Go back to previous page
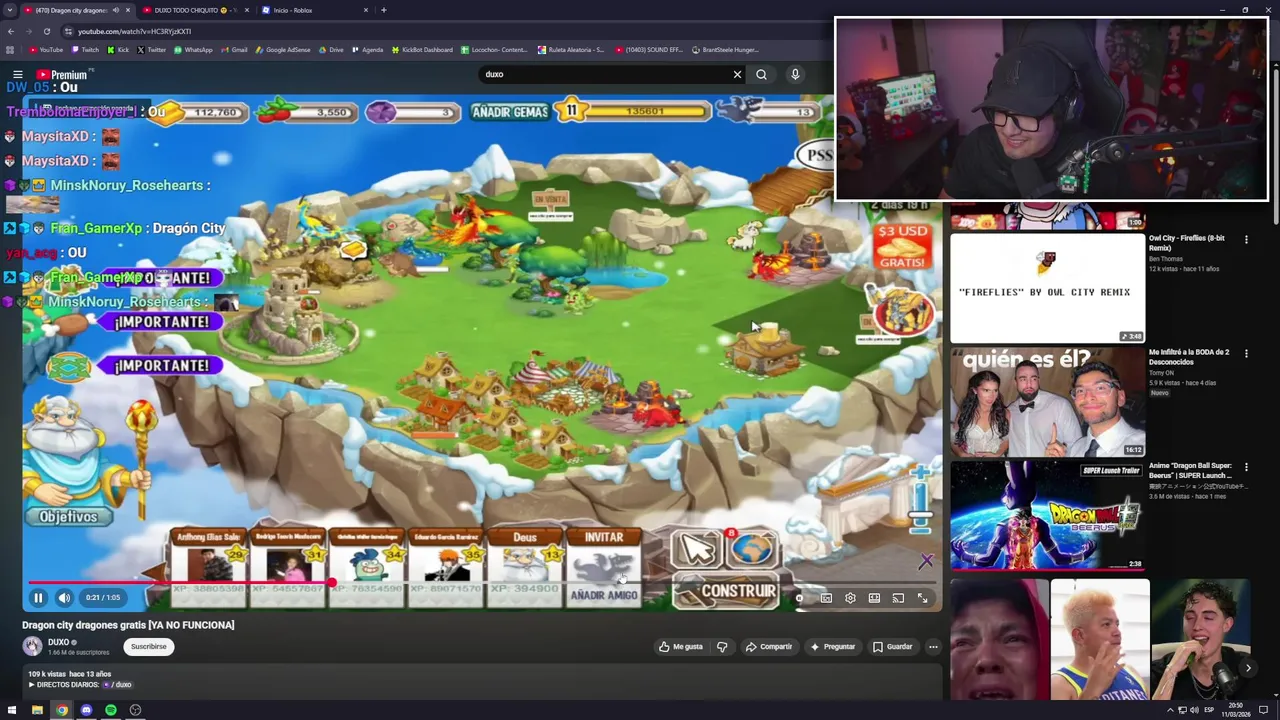The image size is (1280, 720). point(10,31)
